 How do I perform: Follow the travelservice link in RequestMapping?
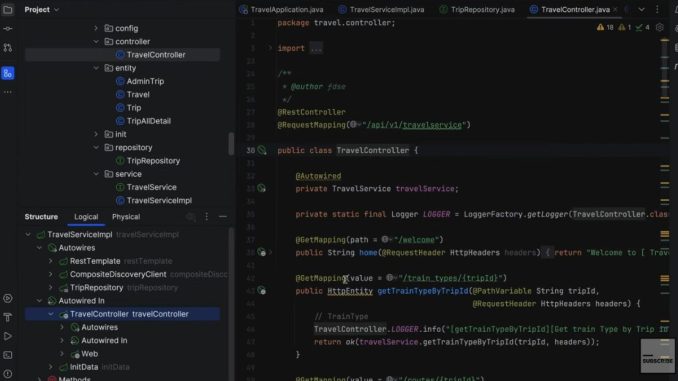pyautogui.click(x=432, y=125)
